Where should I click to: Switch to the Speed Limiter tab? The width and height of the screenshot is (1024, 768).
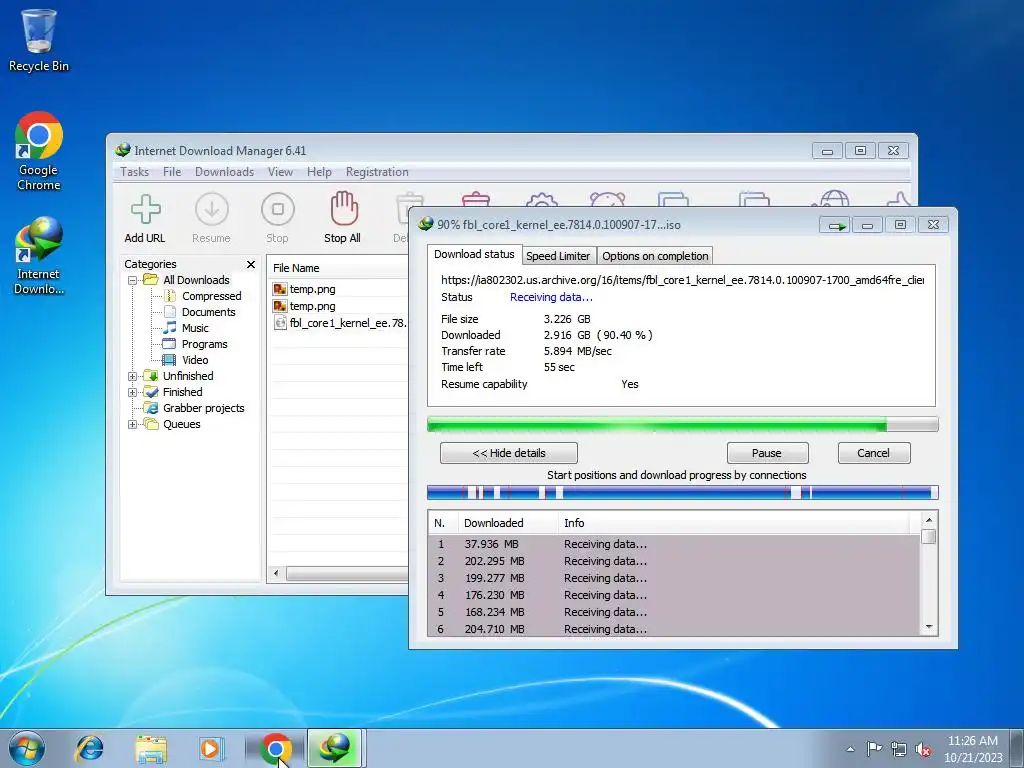coord(558,256)
